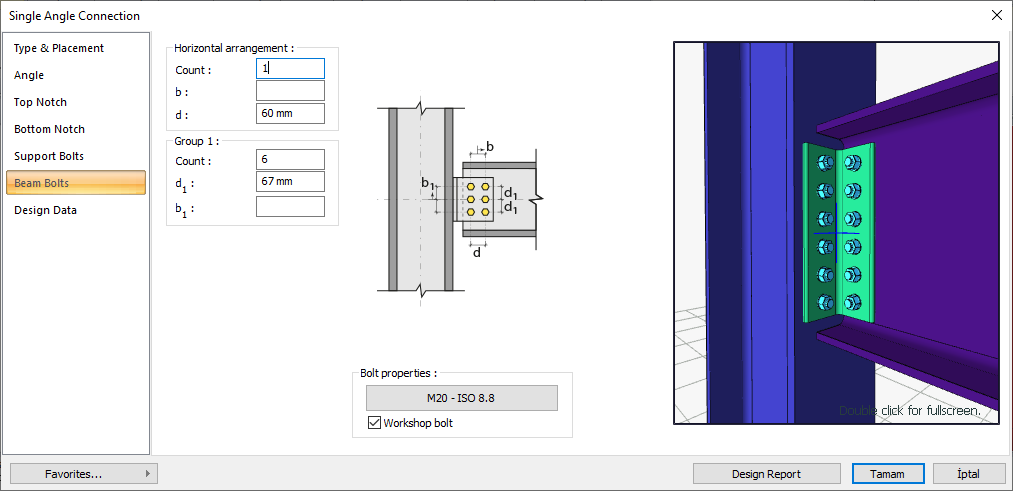Cancel with the İptal button

pos(968,474)
